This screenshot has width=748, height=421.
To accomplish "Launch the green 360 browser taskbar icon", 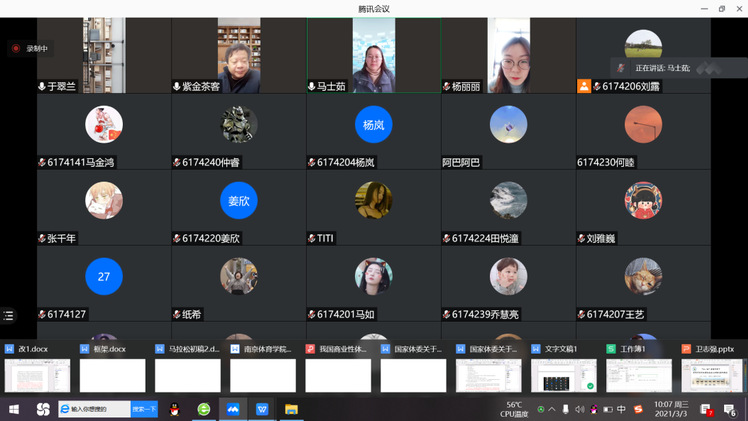I will pos(204,409).
